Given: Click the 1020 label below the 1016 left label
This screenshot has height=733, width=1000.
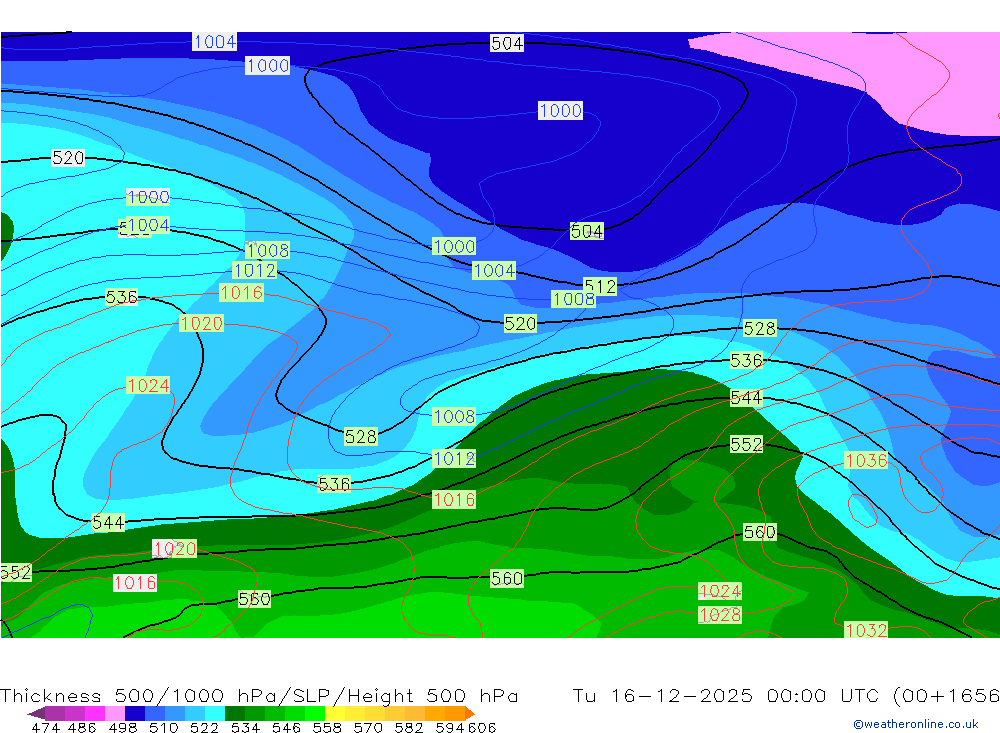Looking at the screenshot, I should point(202,323).
